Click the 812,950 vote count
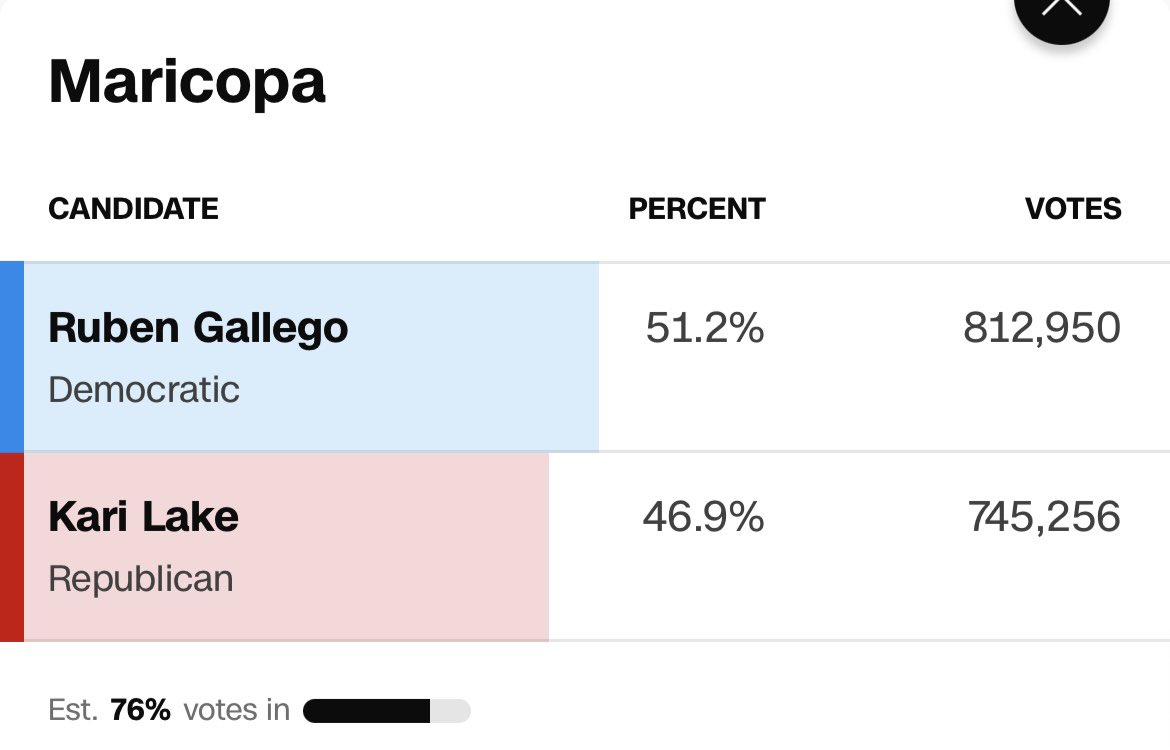 click(x=1042, y=328)
